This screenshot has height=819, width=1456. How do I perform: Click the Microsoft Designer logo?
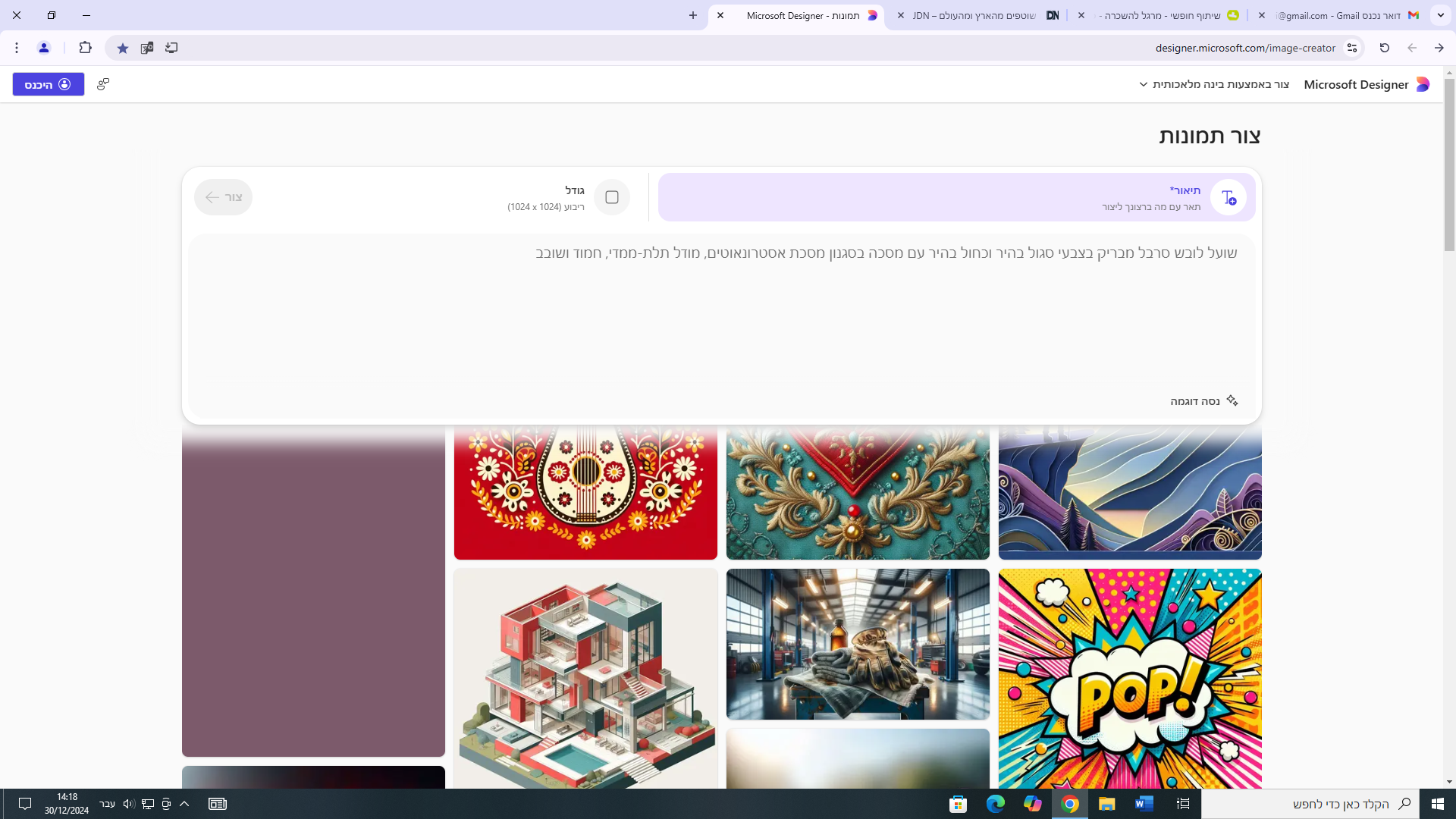click(1423, 84)
